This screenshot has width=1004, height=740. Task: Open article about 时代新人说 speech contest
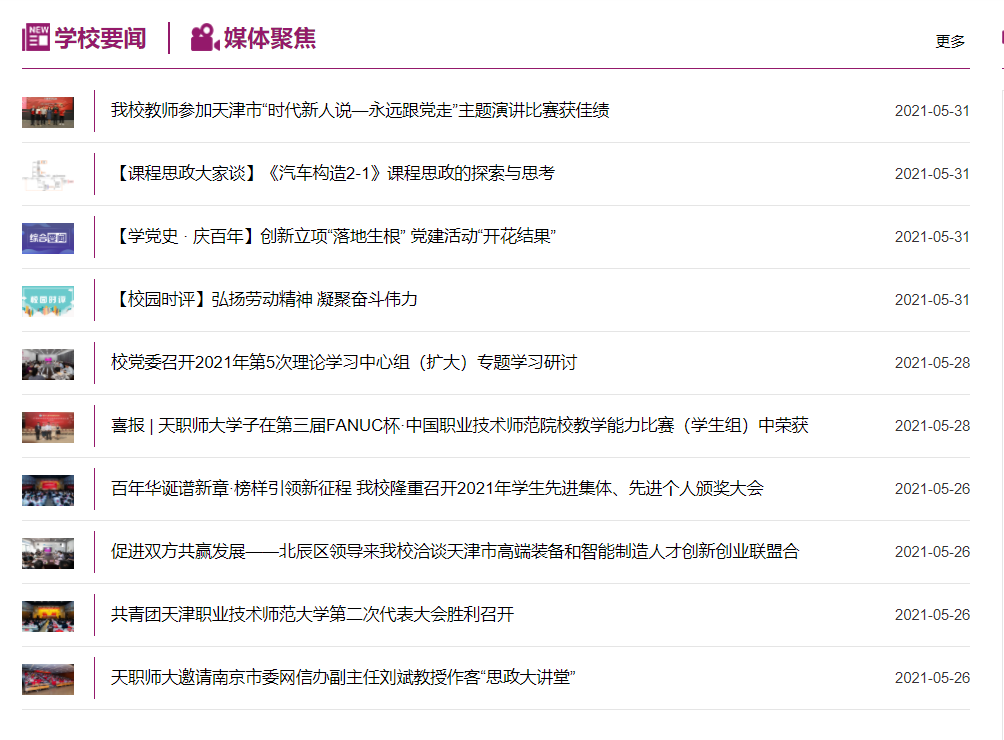coord(360,111)
